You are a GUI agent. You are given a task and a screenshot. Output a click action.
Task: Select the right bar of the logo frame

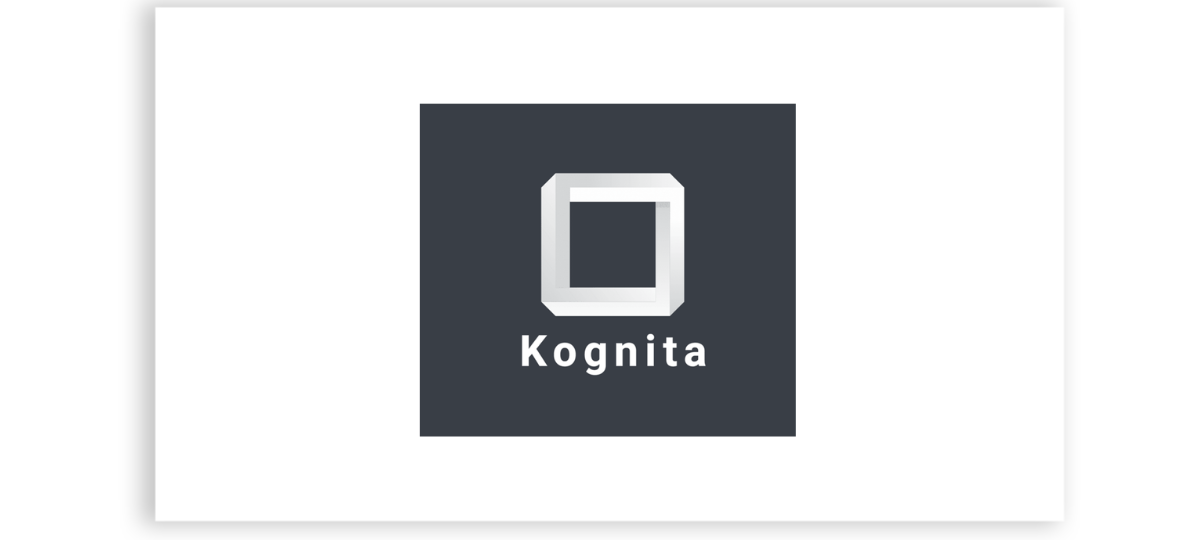click(x=670, y=245)
